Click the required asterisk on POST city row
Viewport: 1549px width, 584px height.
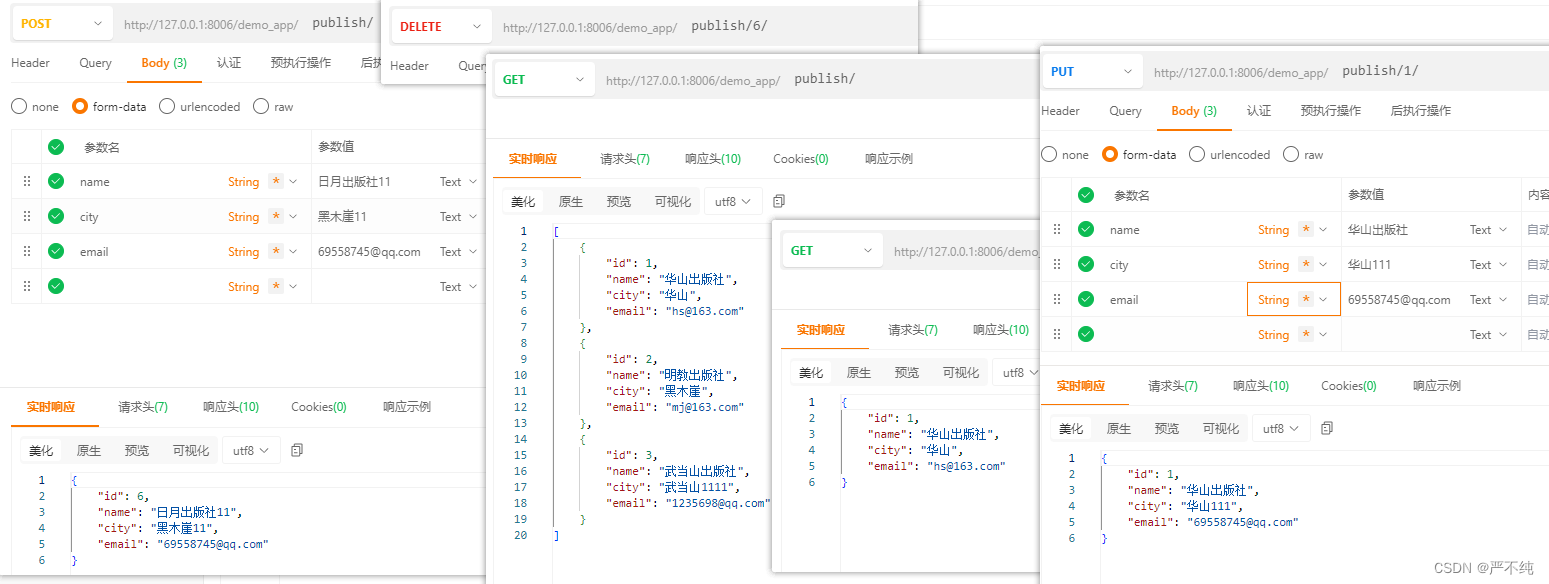pyautogui.click(x=276, y=217)
